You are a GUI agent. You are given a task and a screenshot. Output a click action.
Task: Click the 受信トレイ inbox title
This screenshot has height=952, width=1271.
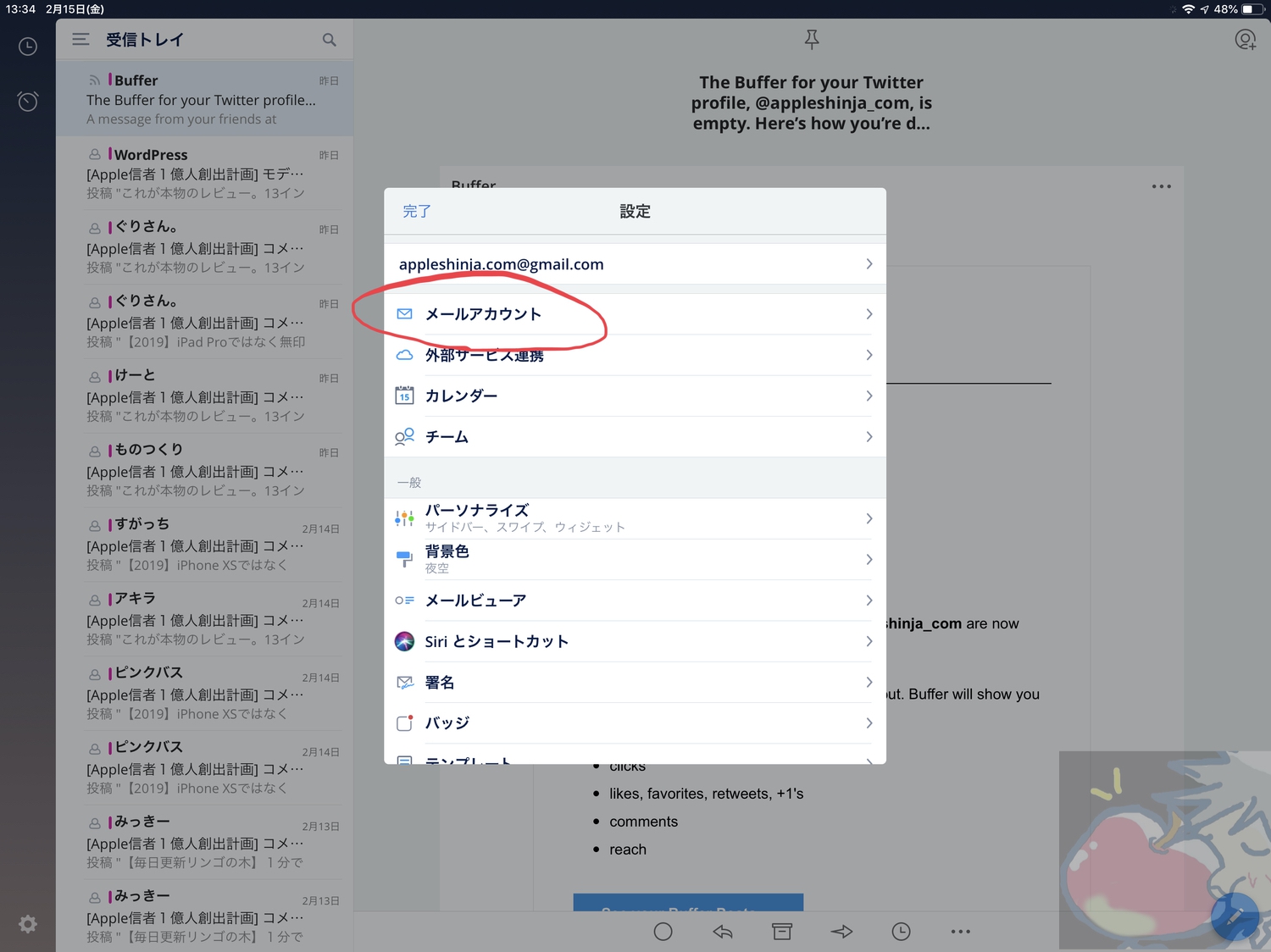coord(145,40)
